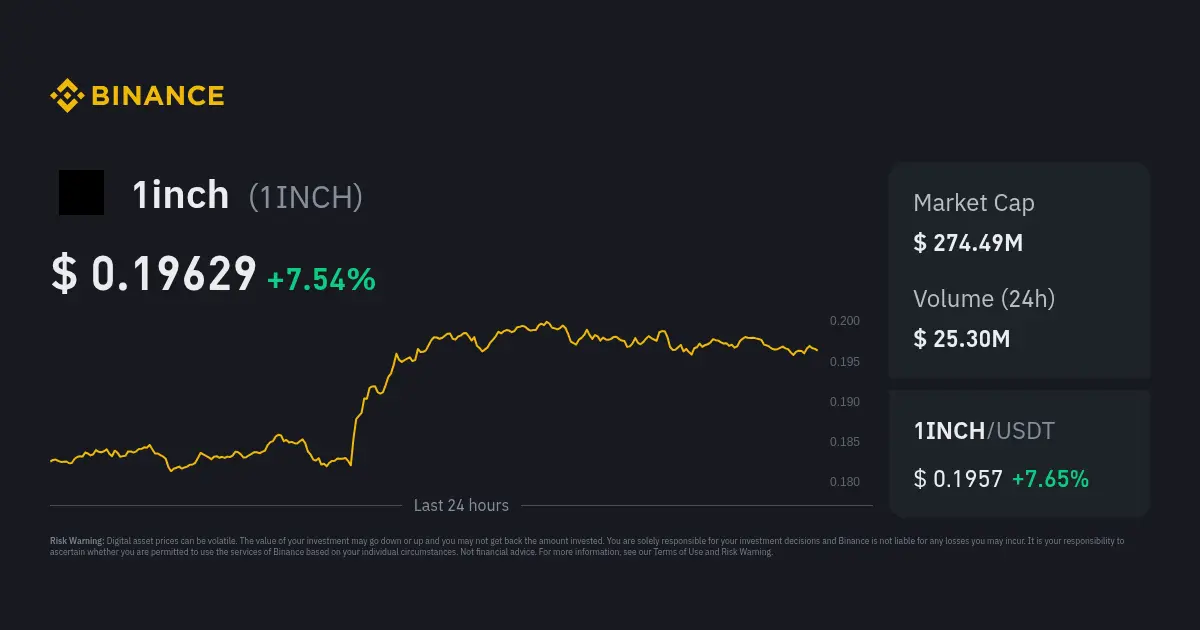Click the (1INCH) ticker symbol
The width and height of the screenshot is (1200, 630).
(305, 197)
